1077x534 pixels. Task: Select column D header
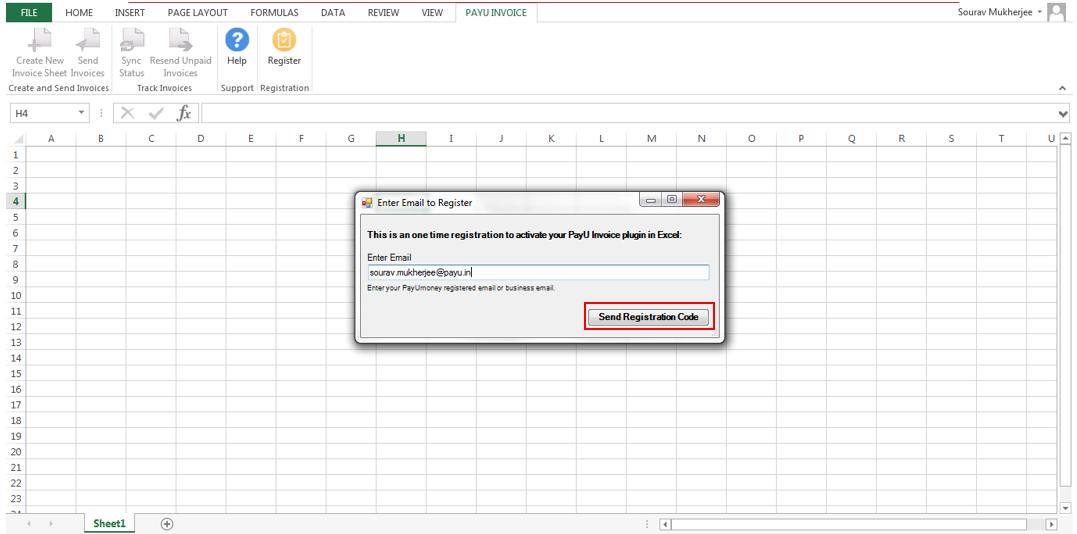(201, 139)
